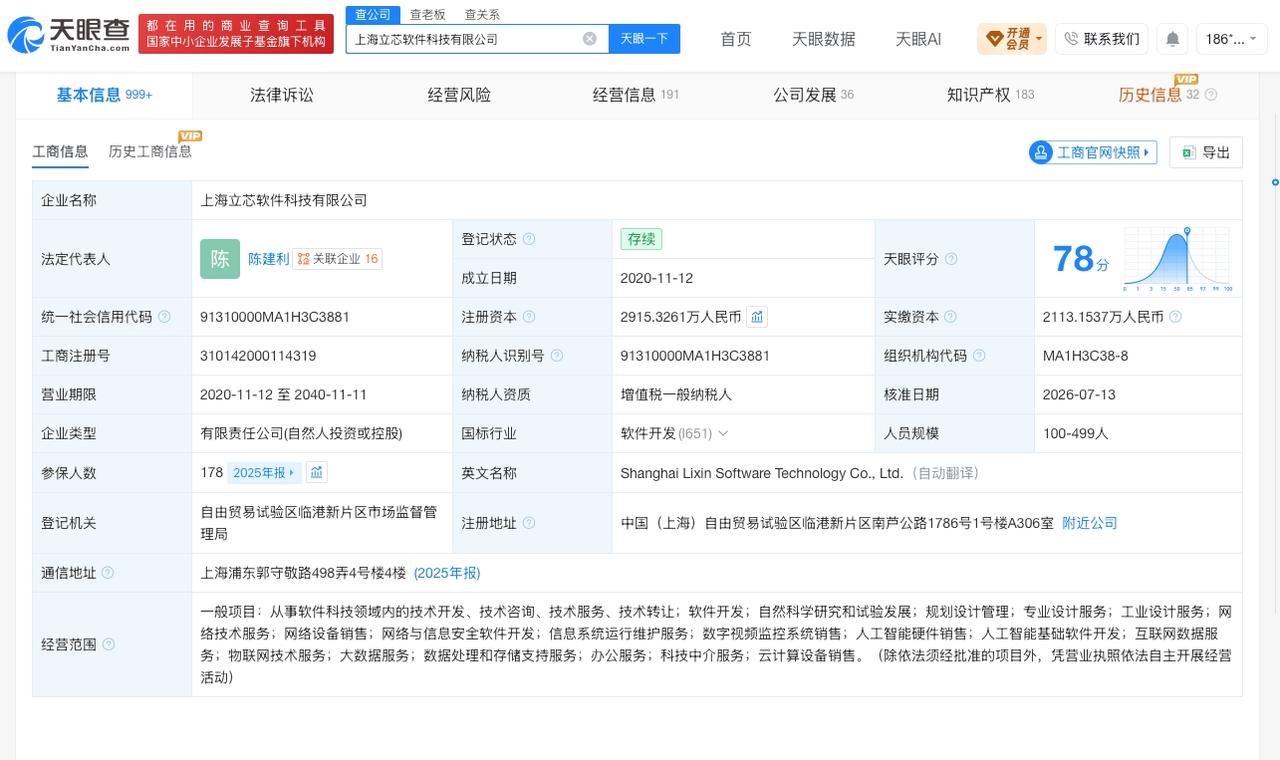Select the 基本信息 tab

(x=104, y=95)
